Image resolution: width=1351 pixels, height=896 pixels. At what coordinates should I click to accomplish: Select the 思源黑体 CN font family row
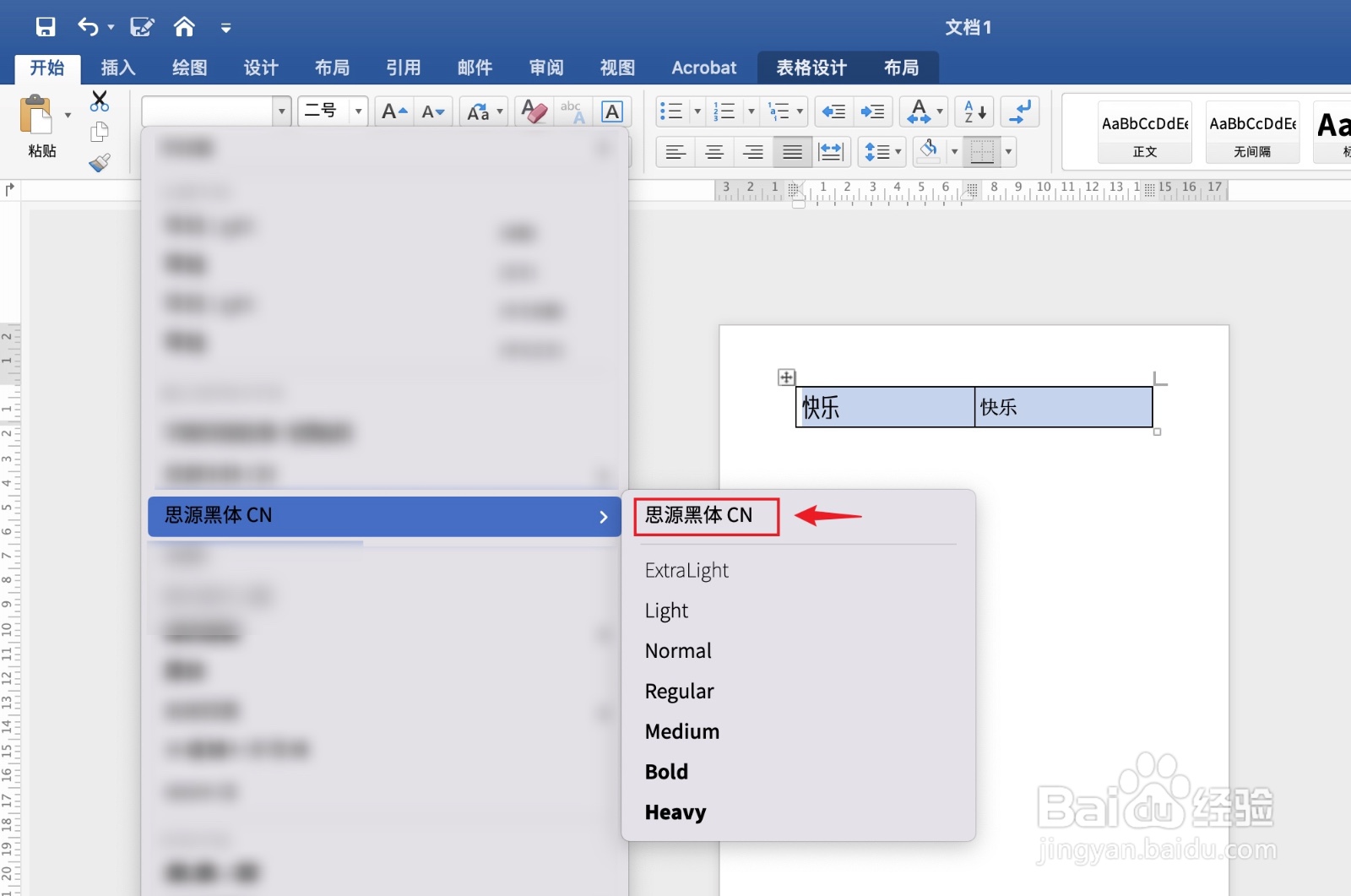pyautogui.click(x=384, y=516)
